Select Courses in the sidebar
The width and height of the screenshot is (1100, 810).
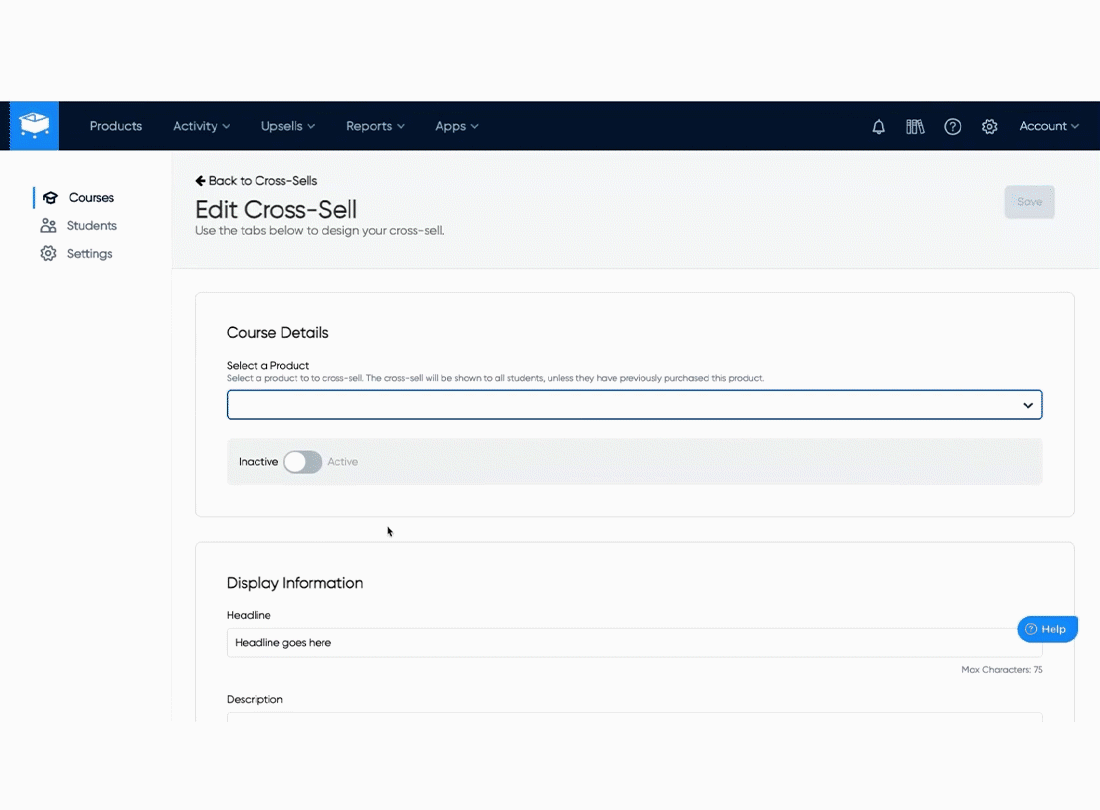(x=91, y=198)
